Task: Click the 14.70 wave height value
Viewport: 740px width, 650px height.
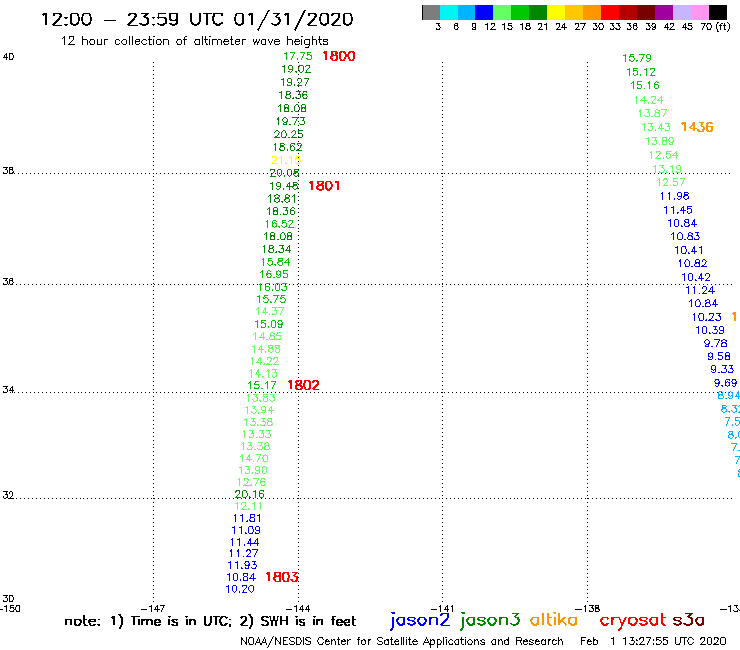Action: point(254,458)
